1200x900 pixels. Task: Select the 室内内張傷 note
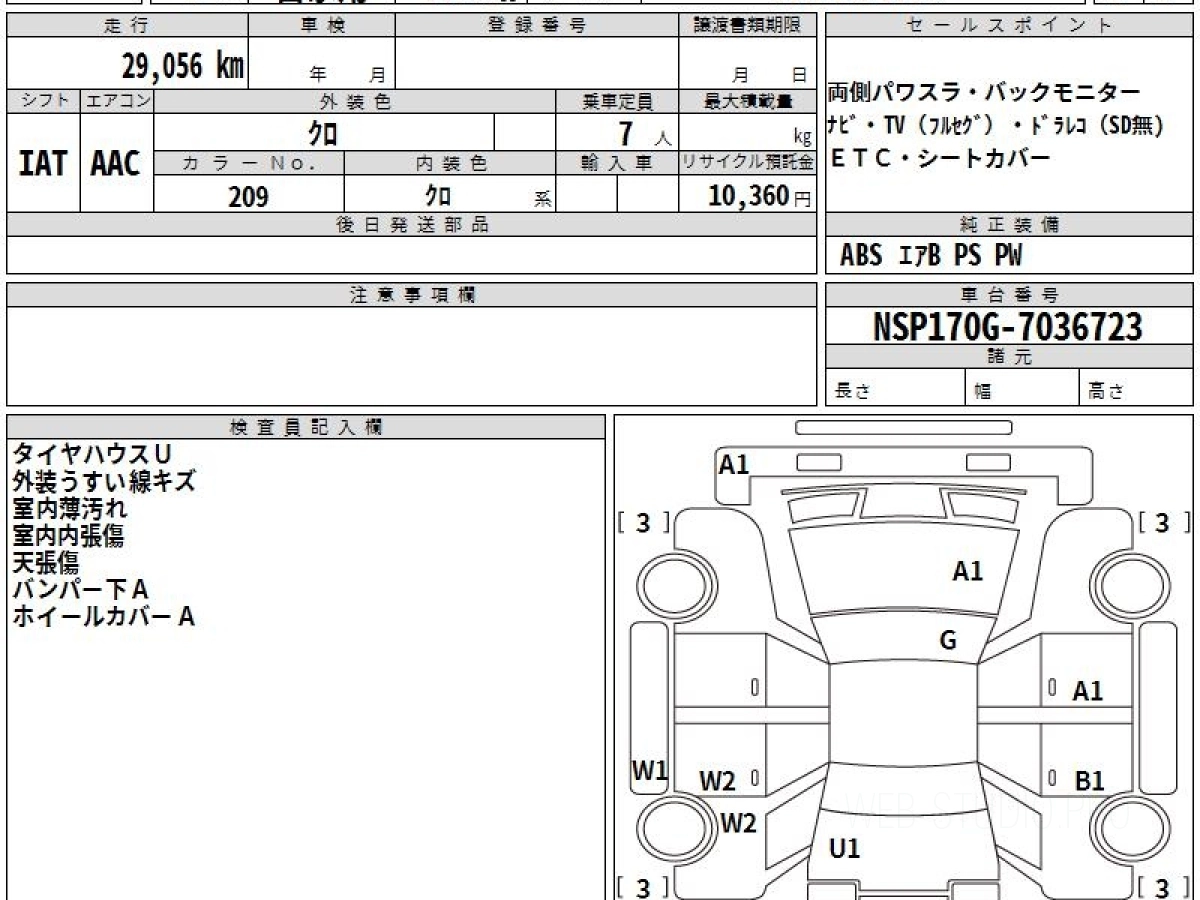68,536
